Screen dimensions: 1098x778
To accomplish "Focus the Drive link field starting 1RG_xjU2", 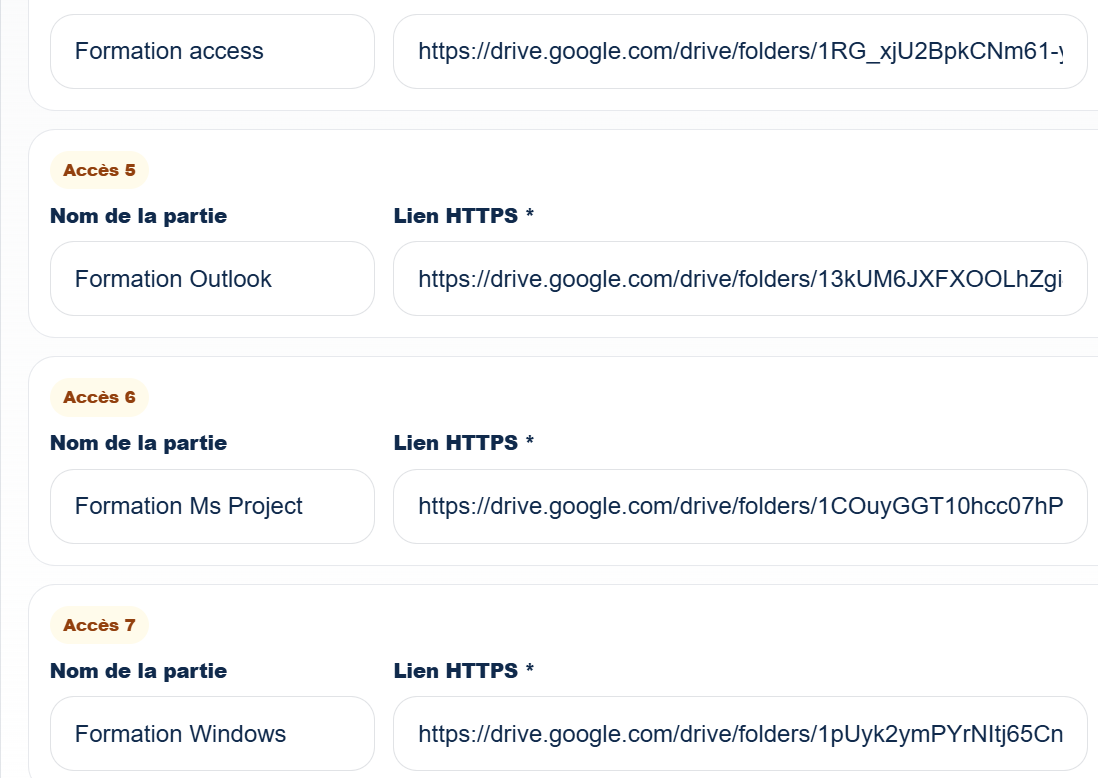I will 740,52.
